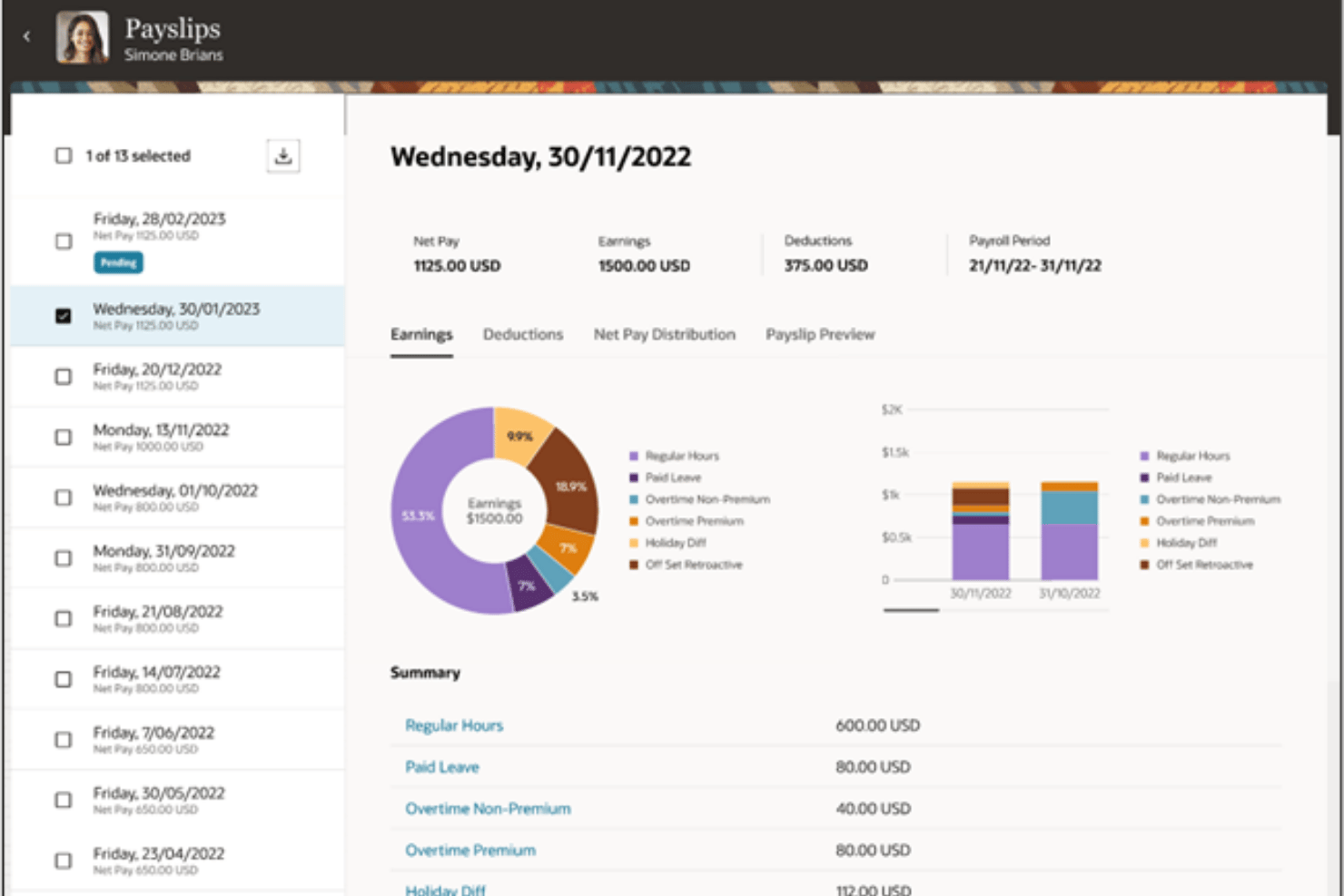
Task: Click the Pending status badge
Action: 118,262
